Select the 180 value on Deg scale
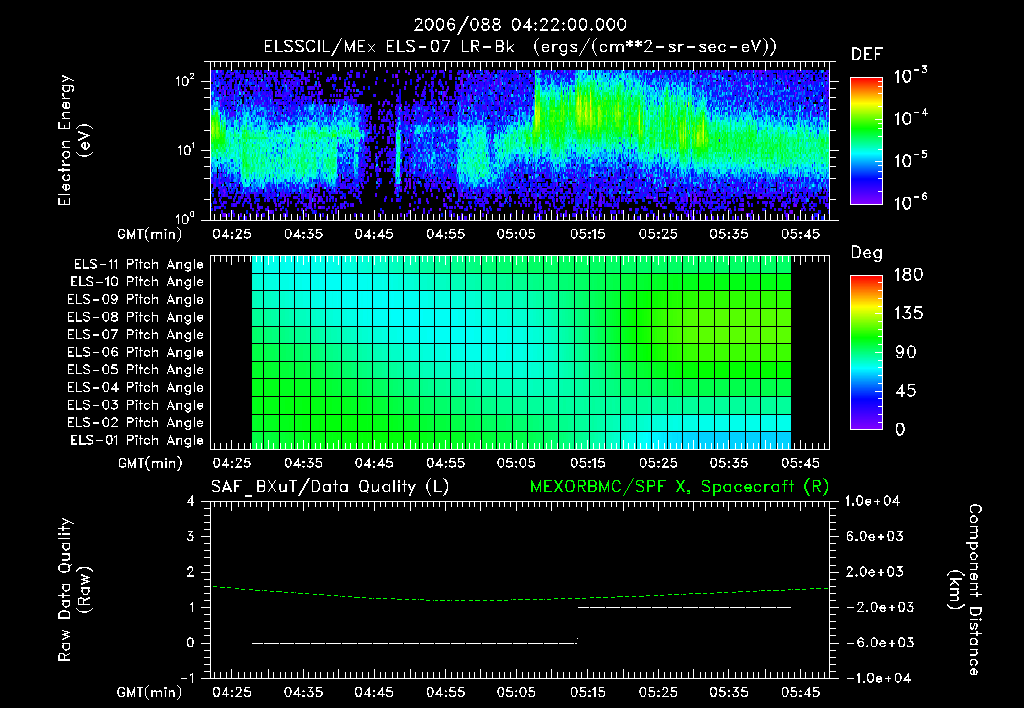This screenshot has width=1024, height=708. pos(909,274)
